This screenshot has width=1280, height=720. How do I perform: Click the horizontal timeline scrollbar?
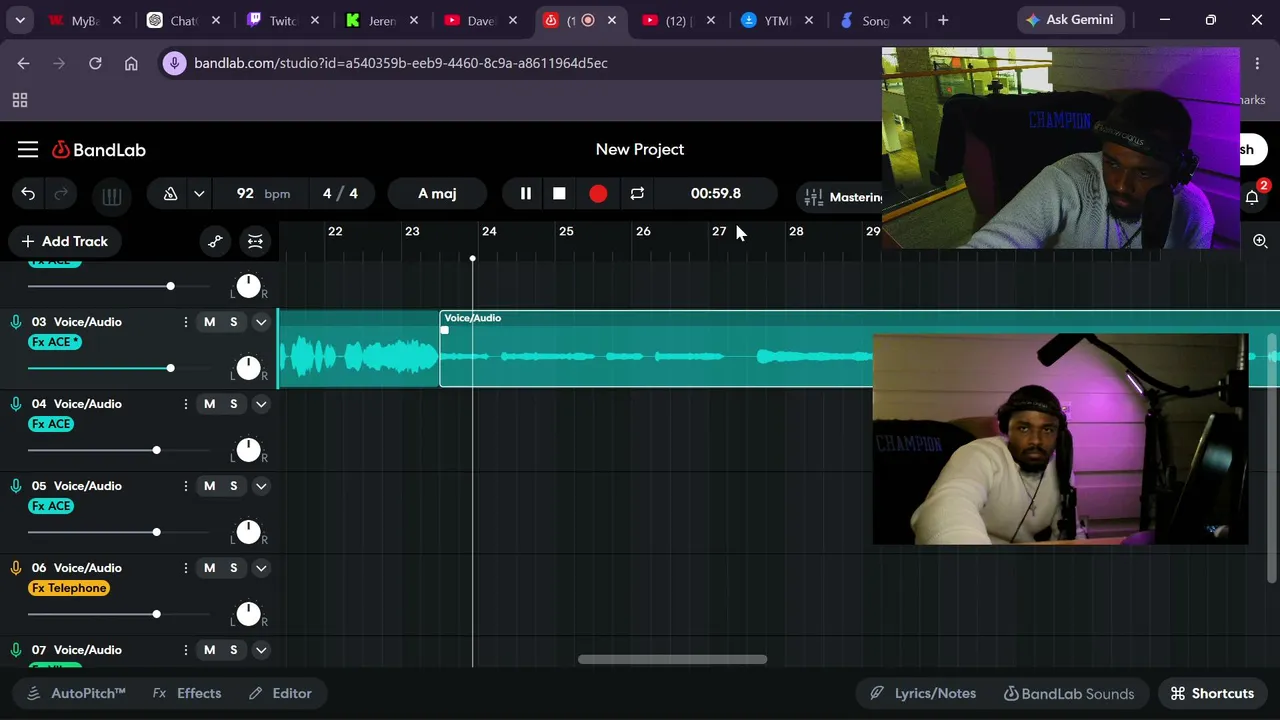(x=673, y=659)
